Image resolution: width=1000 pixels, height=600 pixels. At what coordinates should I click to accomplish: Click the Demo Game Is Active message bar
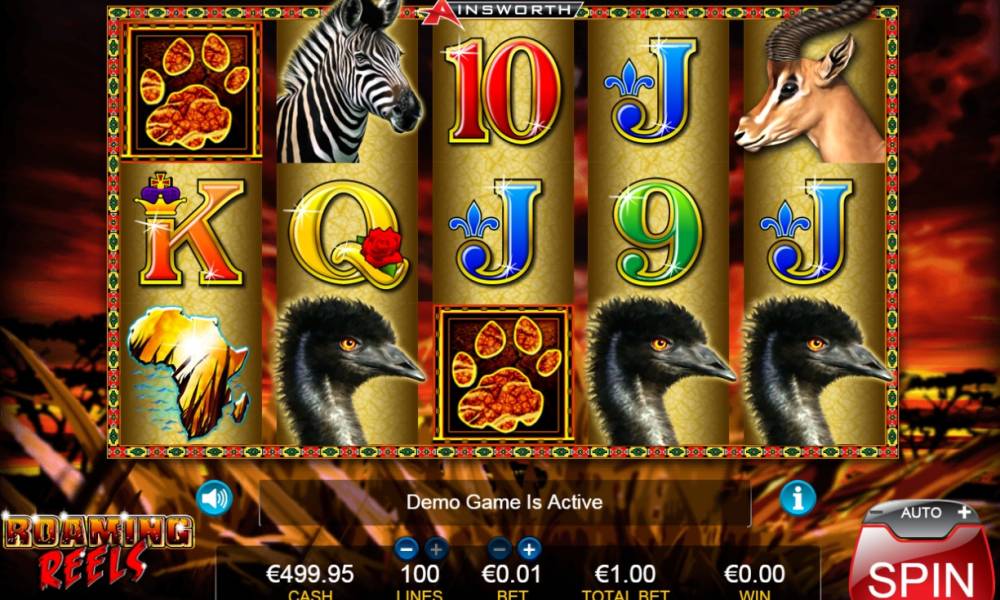[504, 502]
